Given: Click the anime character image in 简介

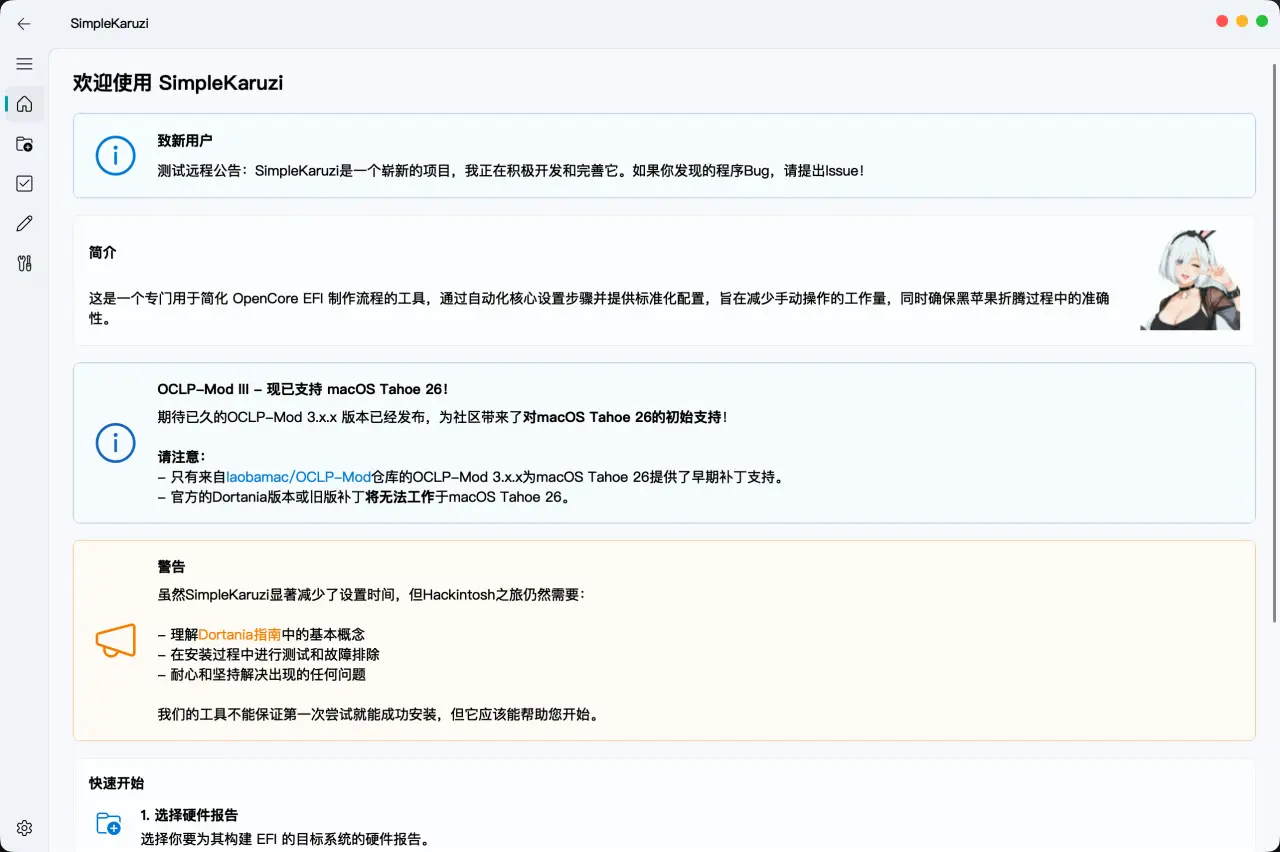Looking at the screenshot, I should (x=1188, y=278).
